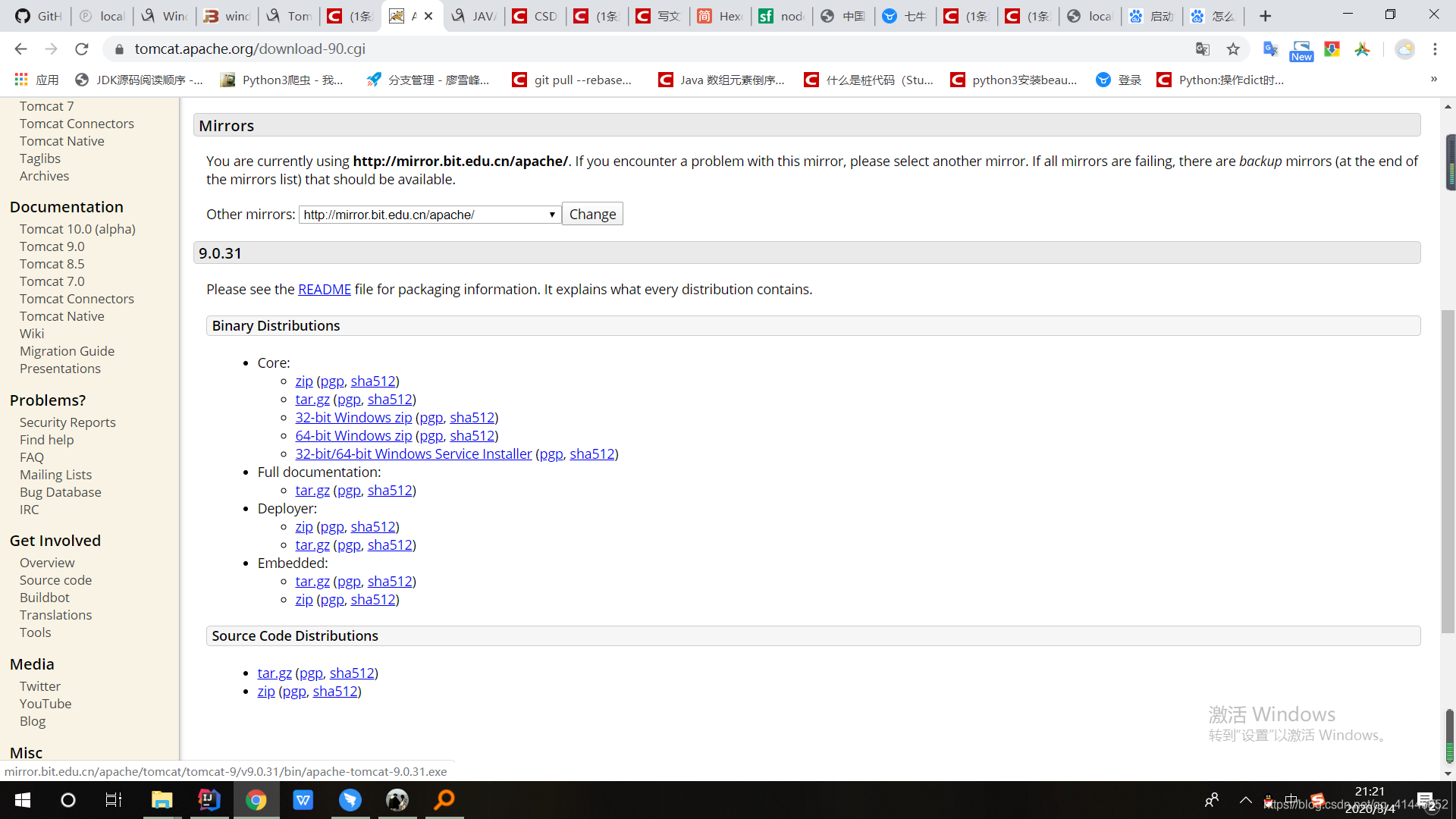Switch to the GitHub browser tab
This screenshot has width=1456, height=819.
[38, 16]
